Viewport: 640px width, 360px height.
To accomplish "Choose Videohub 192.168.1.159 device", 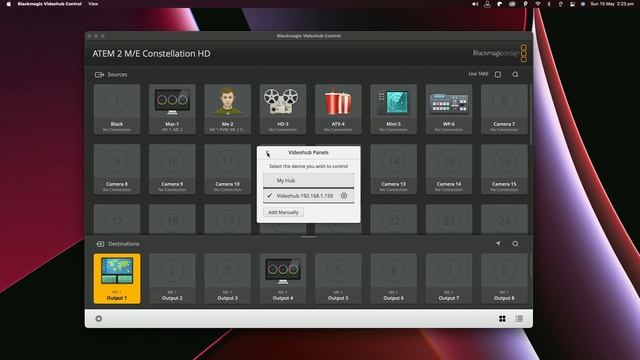I will coord(308,196).
